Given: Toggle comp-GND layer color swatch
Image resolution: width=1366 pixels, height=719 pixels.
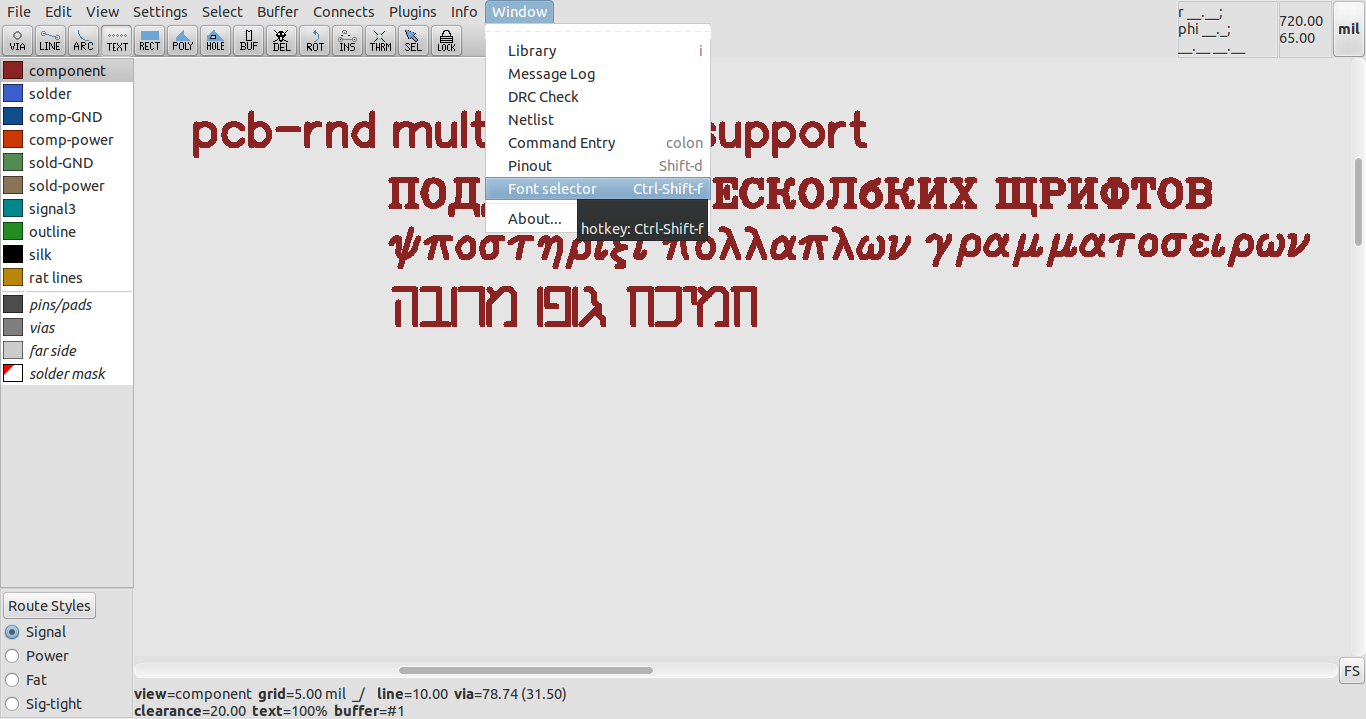Looking at the screenshot, I should [x=13, y=117].
